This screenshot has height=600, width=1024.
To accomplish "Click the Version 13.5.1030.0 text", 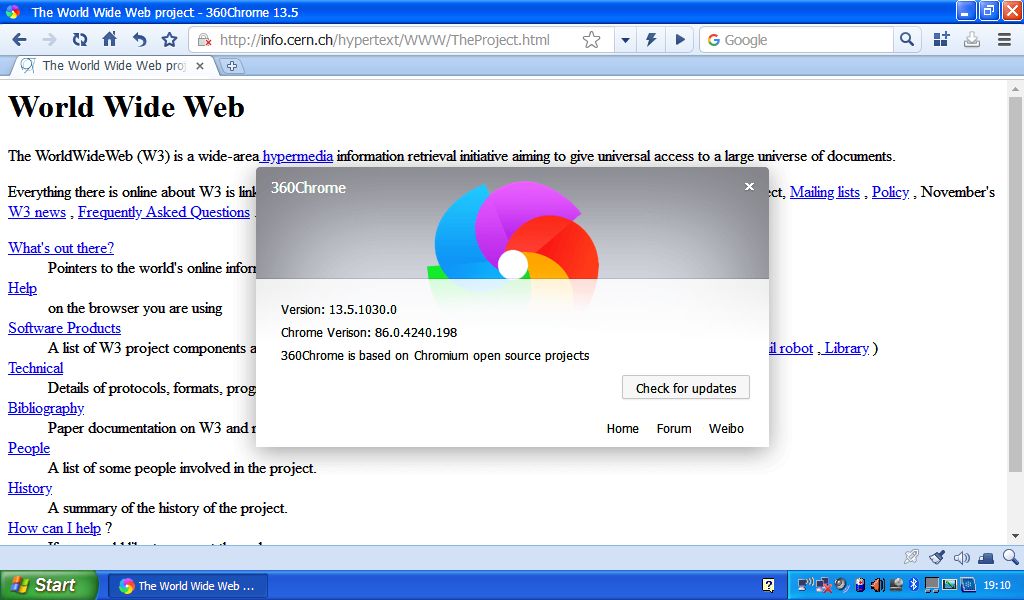I will (339, 309).
